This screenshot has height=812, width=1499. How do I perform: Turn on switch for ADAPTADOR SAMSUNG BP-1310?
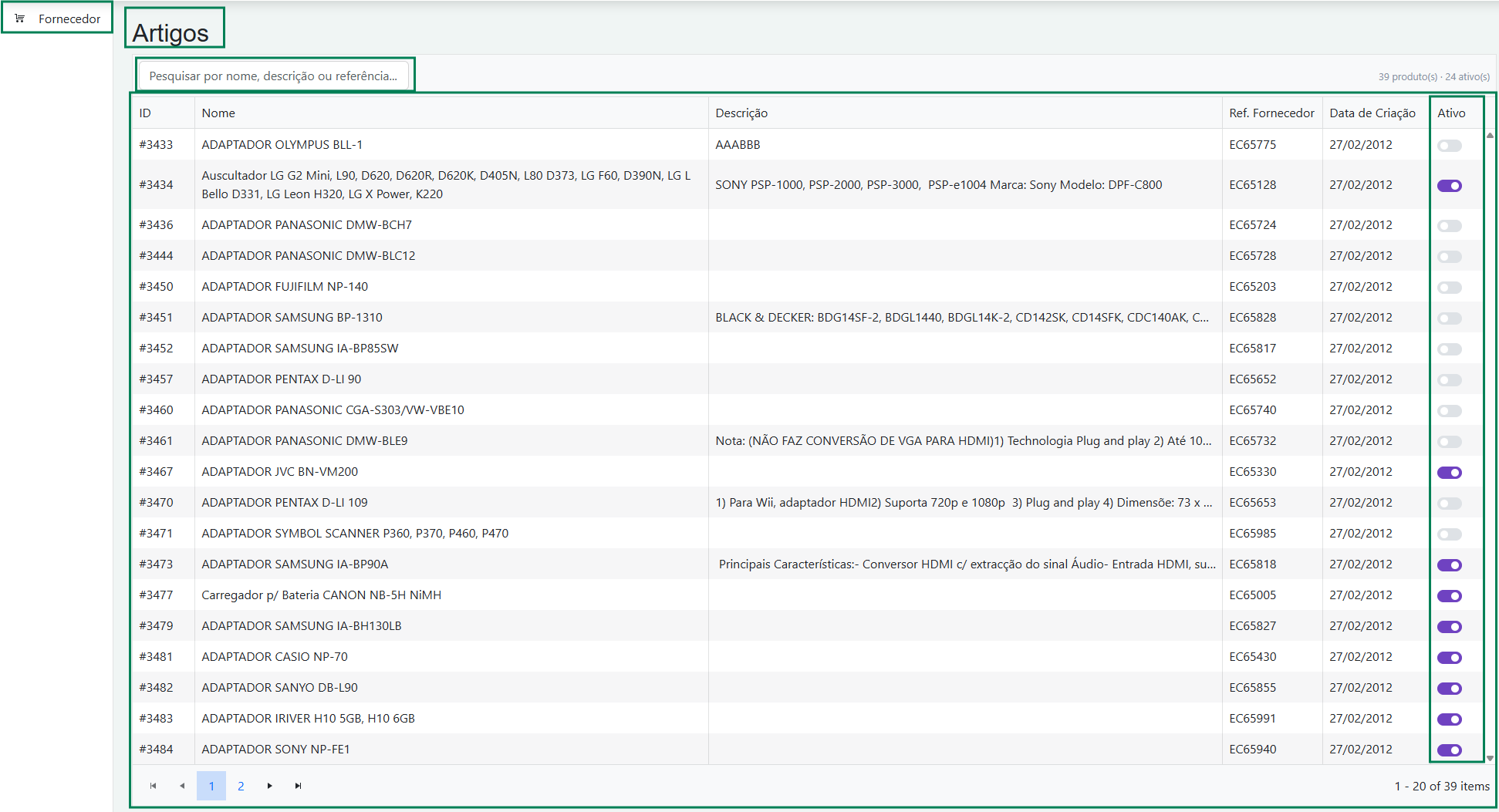point(1449,318)
